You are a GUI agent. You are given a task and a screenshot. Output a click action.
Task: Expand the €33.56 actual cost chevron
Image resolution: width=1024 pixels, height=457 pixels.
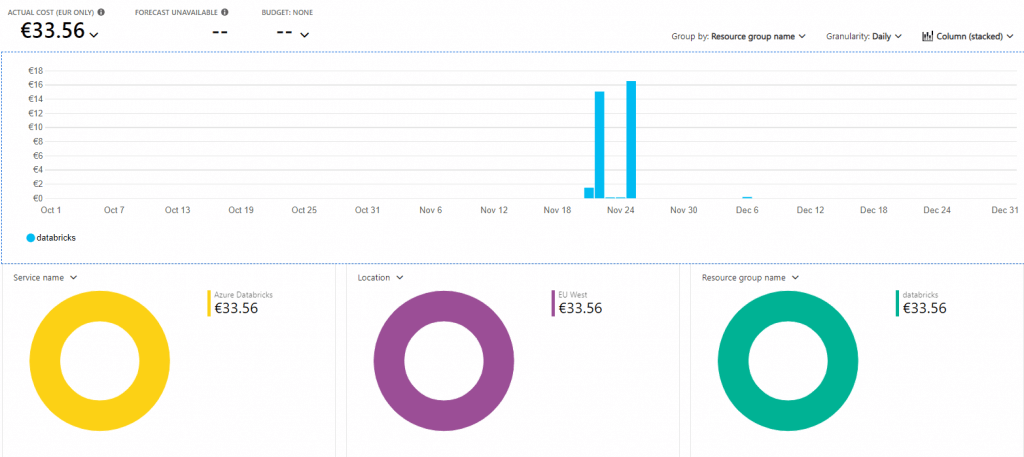tap(94, 35)
